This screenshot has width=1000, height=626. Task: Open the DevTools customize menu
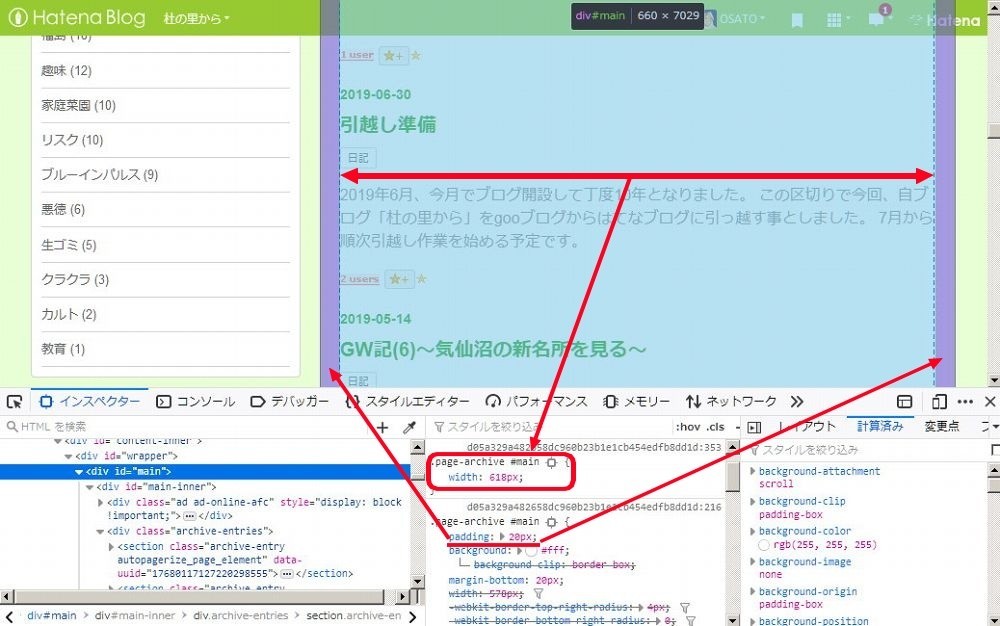[965, 401]
